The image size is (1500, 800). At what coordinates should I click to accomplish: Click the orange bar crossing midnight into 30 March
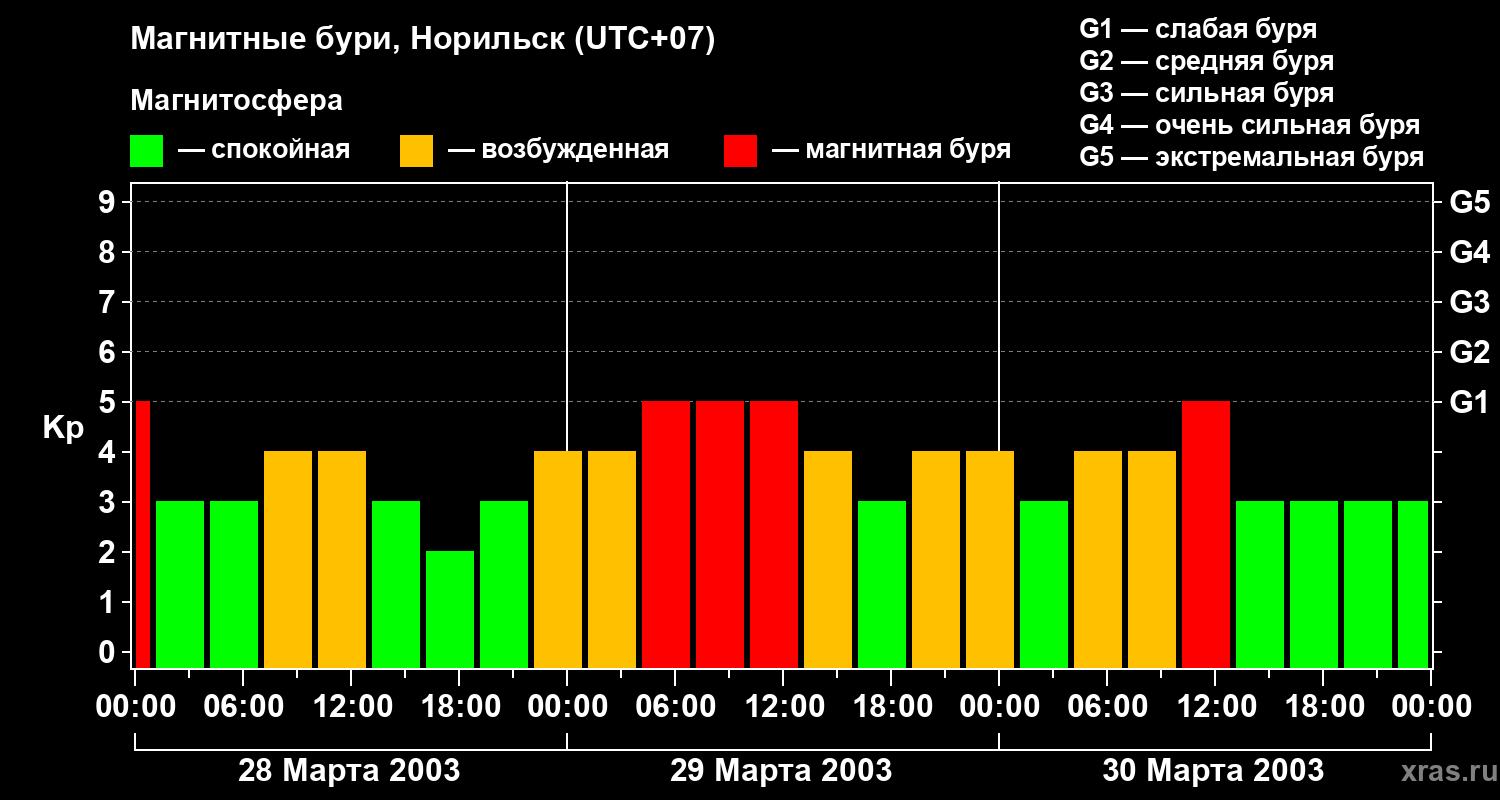point(990,559)
